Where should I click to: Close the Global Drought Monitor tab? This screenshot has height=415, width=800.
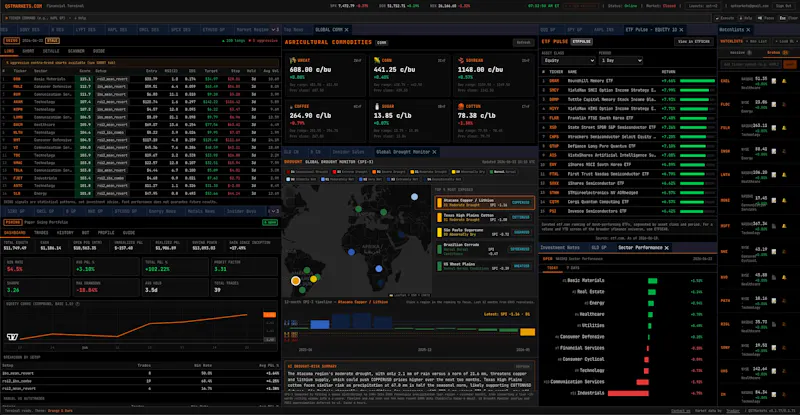point(434,152)
